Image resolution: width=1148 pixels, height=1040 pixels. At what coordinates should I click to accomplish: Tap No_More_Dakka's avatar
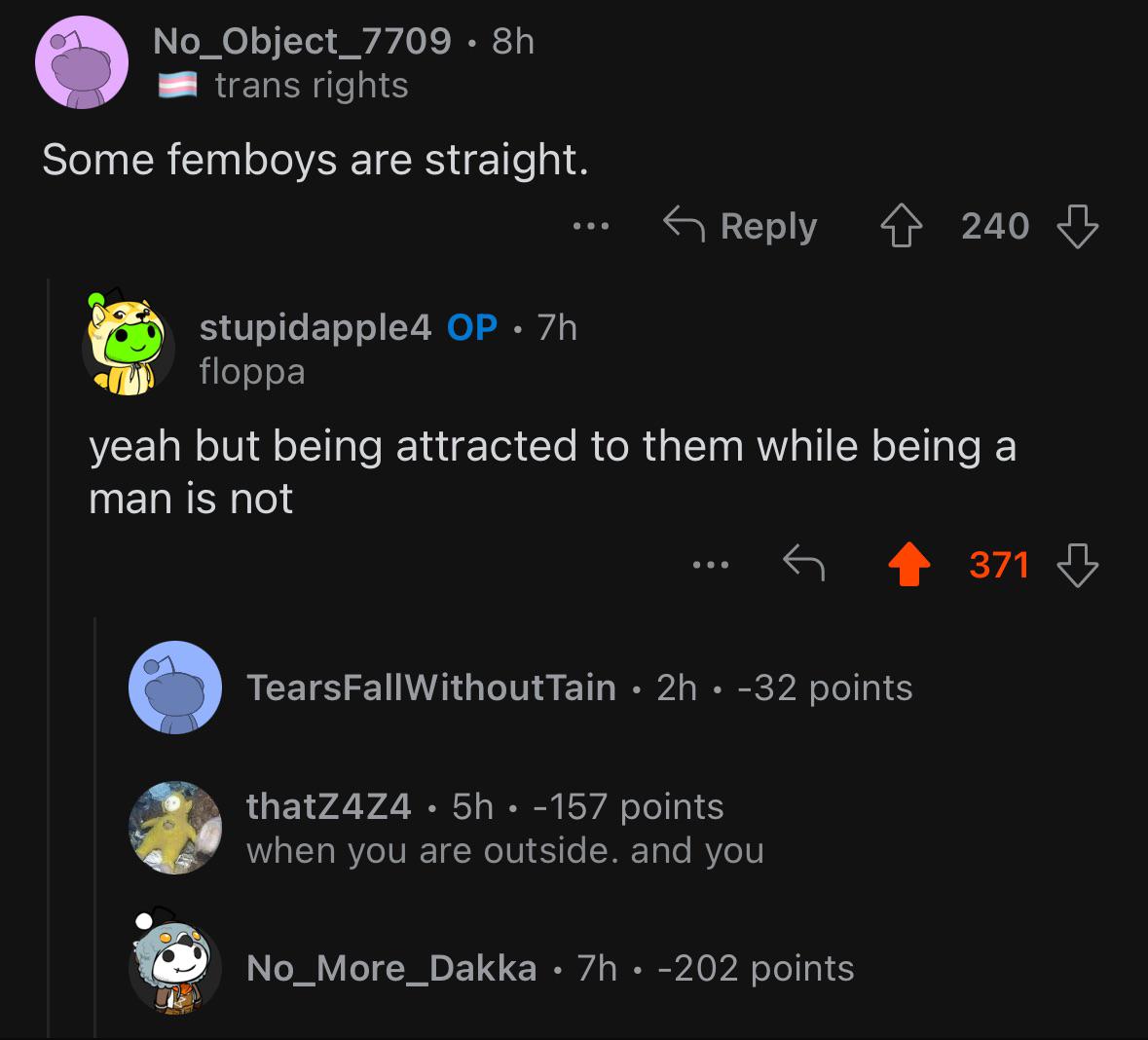pos(175,966)
